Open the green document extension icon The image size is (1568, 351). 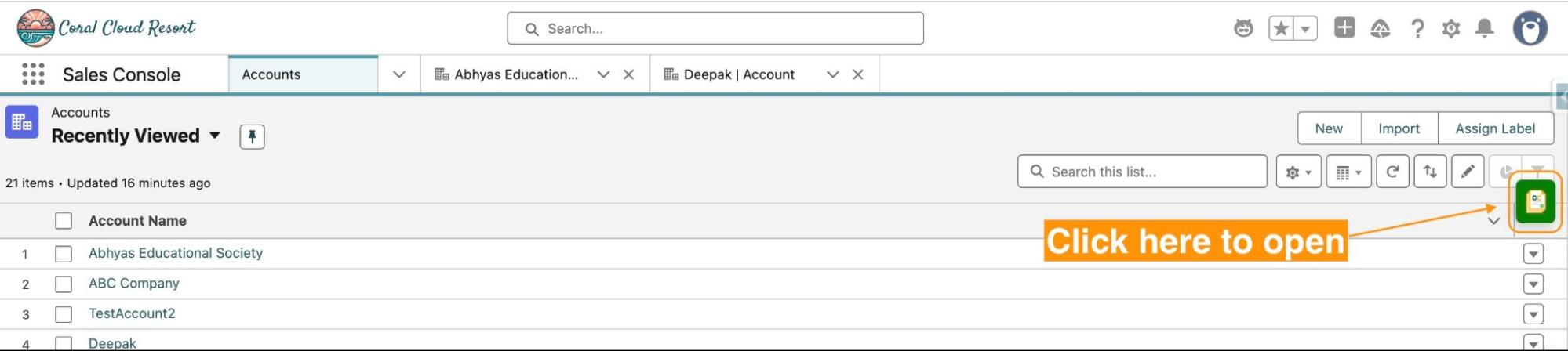click(x=1535, y=202)
